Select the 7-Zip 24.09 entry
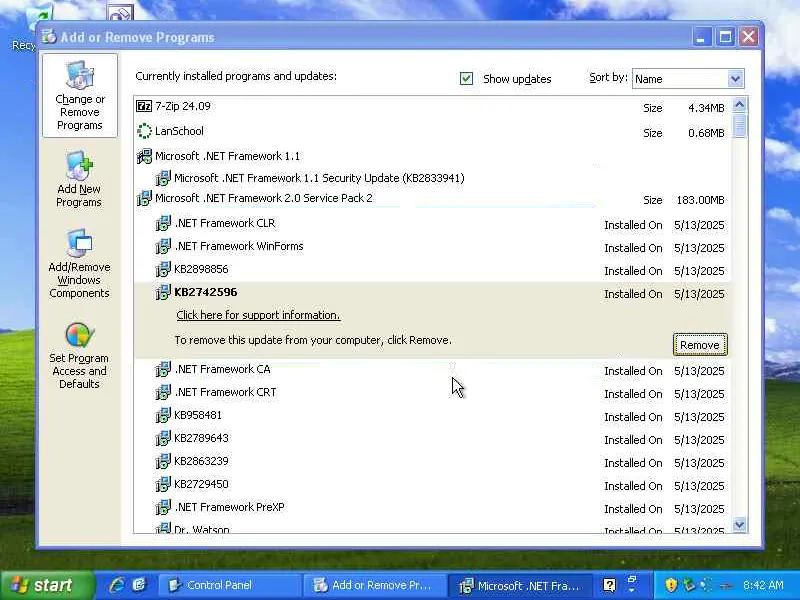The image size is (800, 600). pyautogui.click(x=432, y=107)
